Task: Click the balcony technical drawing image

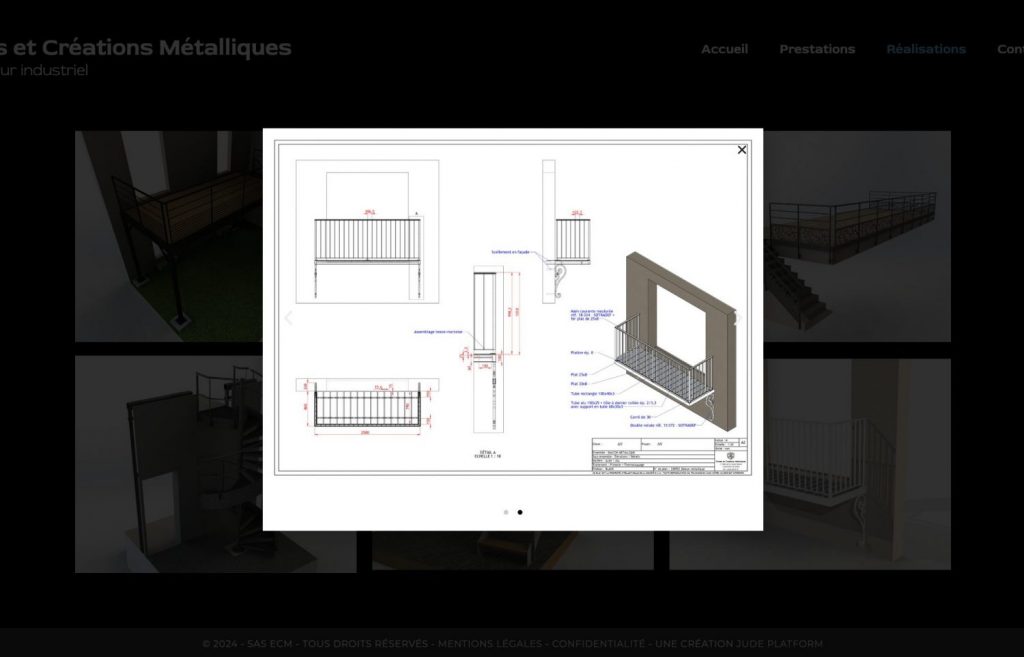Action: pos(512,310)
